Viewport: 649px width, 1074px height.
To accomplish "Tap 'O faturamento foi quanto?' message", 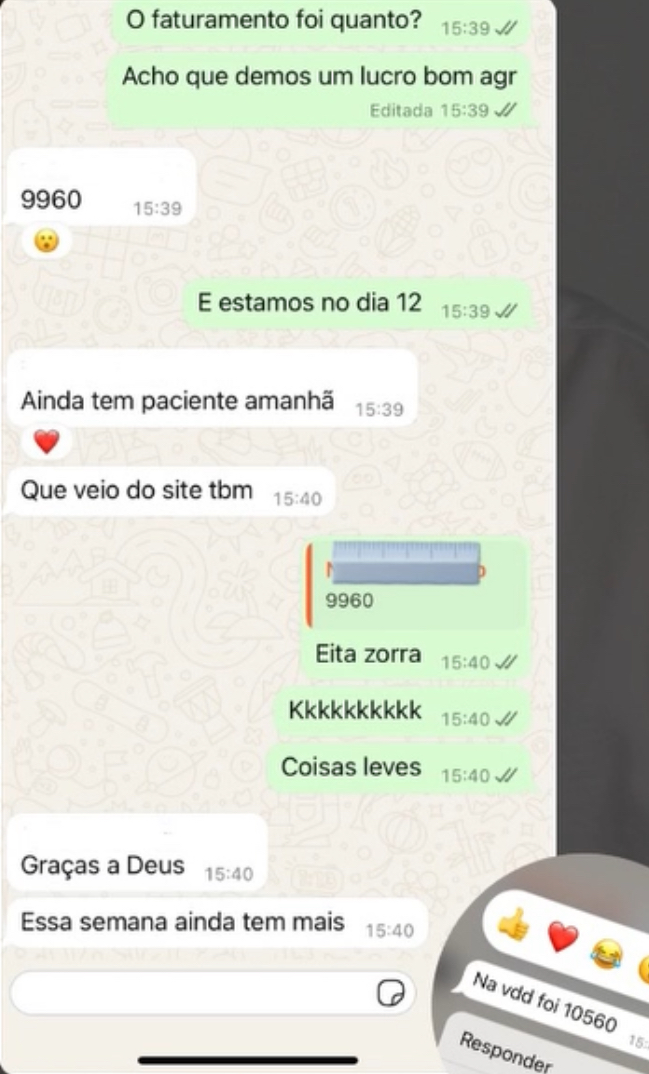I will (322, 22).
